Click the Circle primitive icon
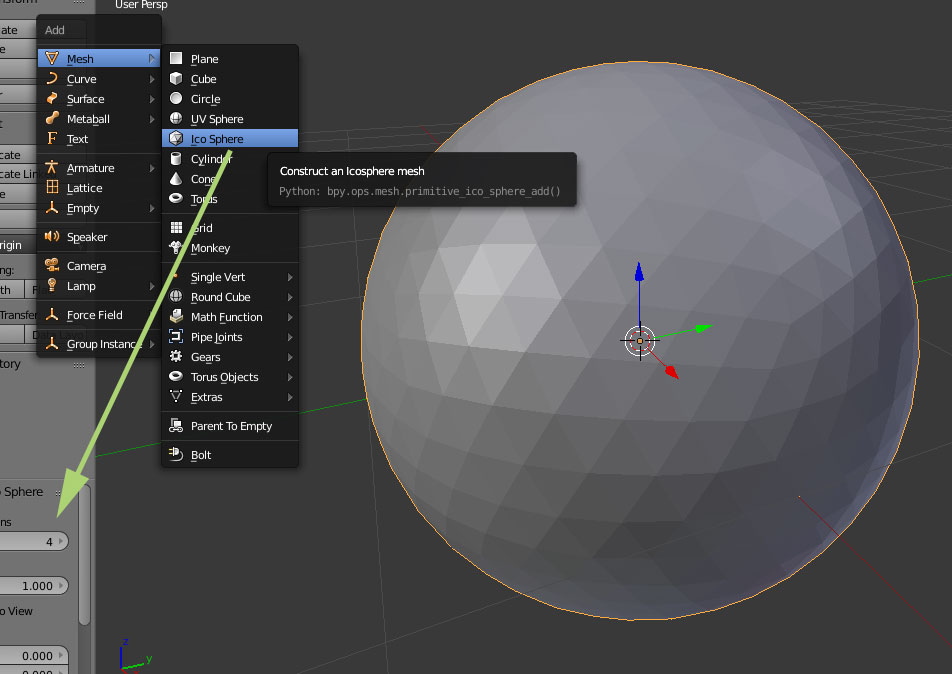This screenshot has height=674, width=952. click(x=176, y=98)
